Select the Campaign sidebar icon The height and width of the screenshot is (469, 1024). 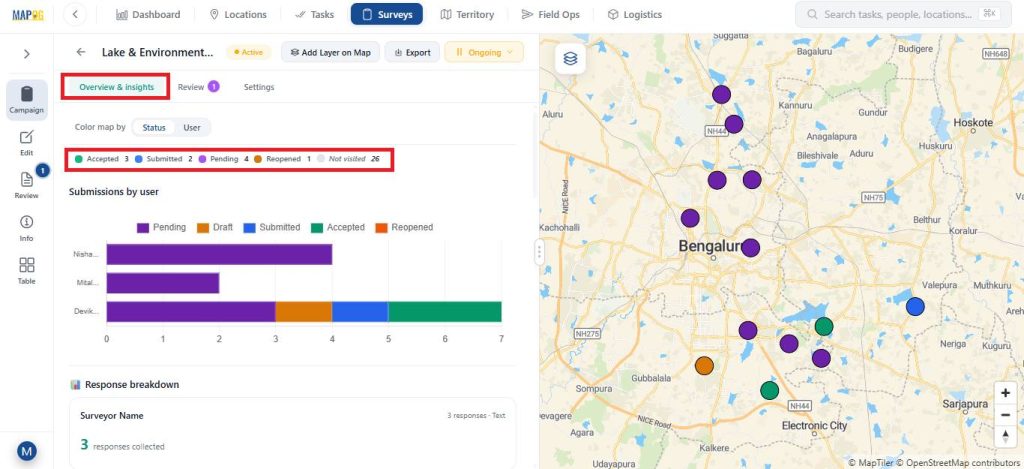click(27, 100)
